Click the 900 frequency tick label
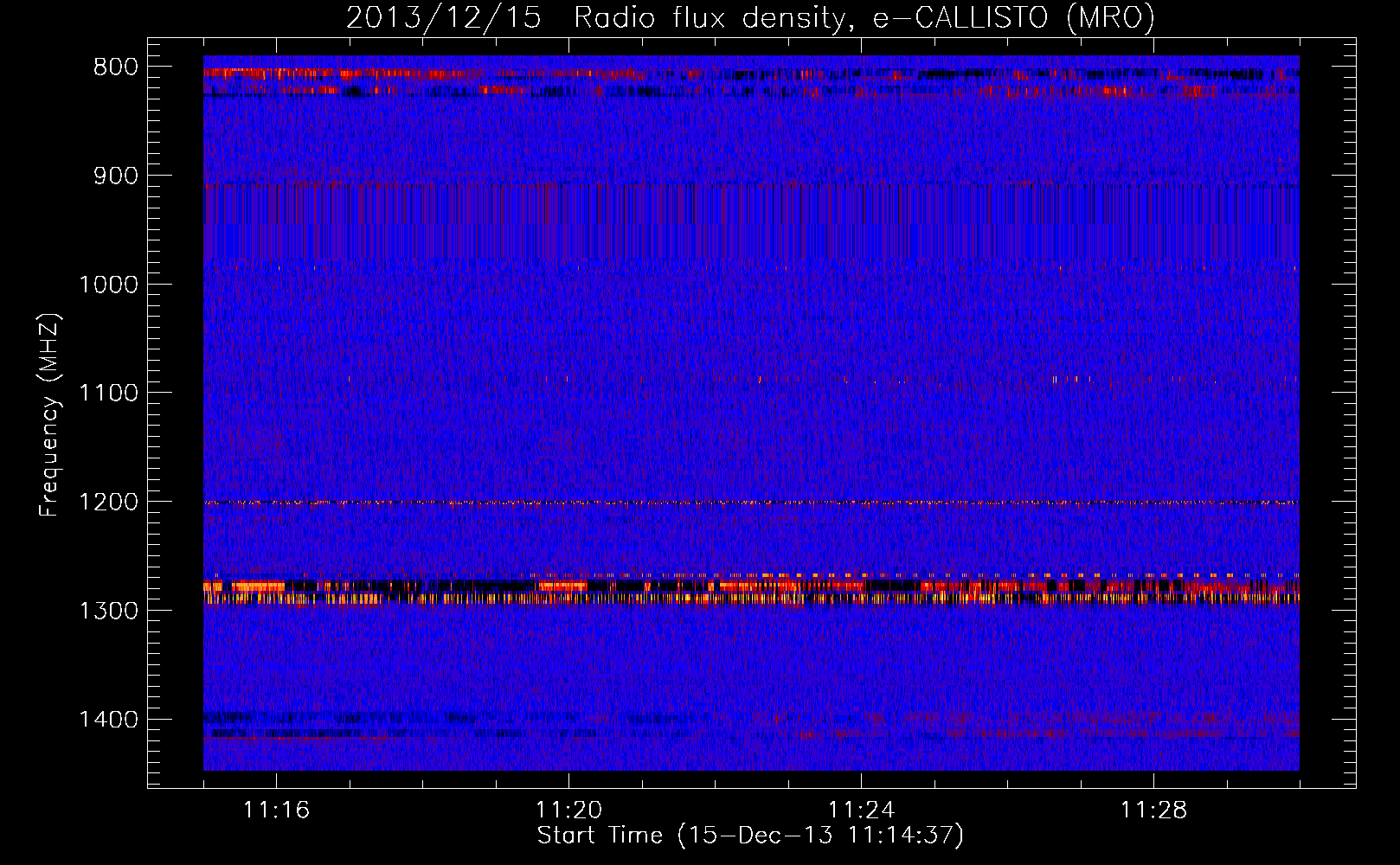Viewport: 1400px width, 865px height. click(x=116, y=176)
